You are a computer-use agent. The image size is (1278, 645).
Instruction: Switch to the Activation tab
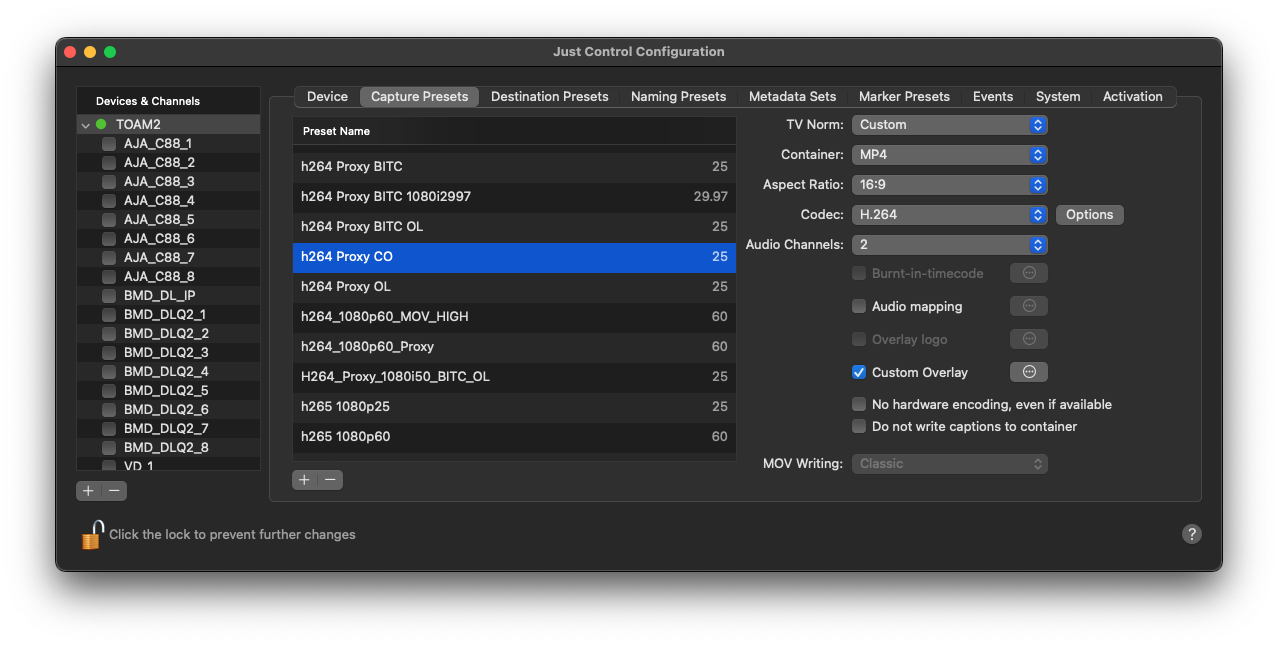pos(1133,97)
